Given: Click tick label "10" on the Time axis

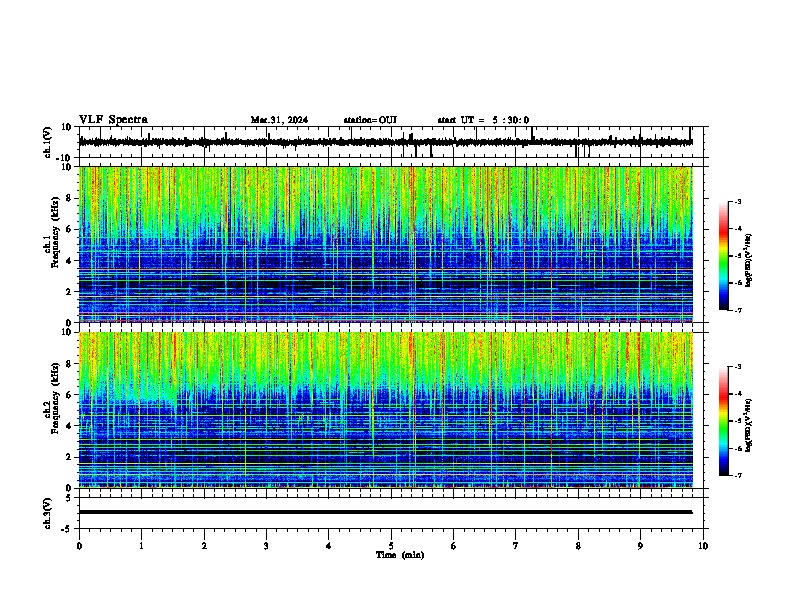Looking at the screenshot, I should 703,546.
